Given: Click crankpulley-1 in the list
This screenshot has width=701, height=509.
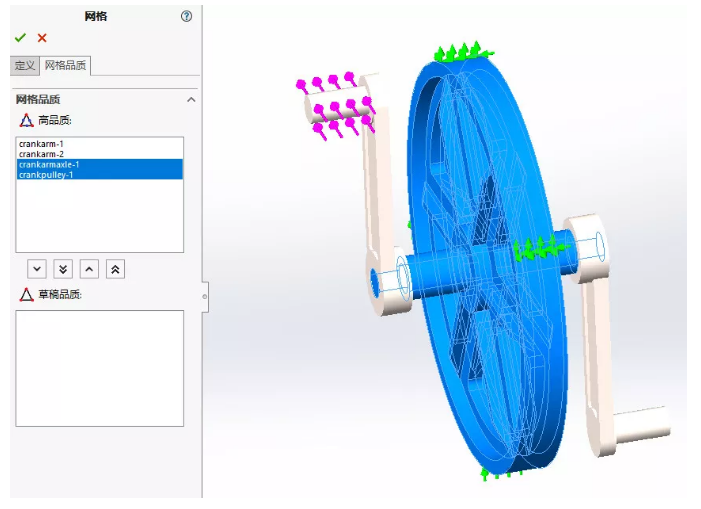Looking at the screenshot, I should point(46,175).
